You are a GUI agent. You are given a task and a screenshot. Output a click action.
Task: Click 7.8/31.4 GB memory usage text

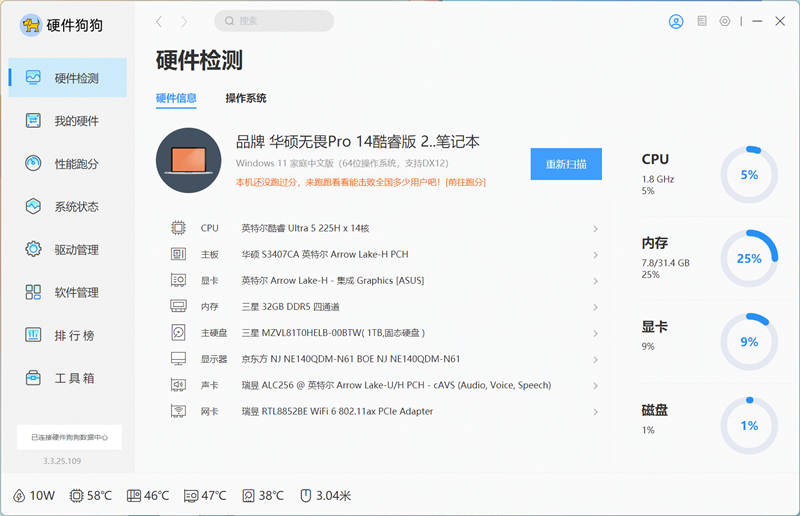click(665, 263)
